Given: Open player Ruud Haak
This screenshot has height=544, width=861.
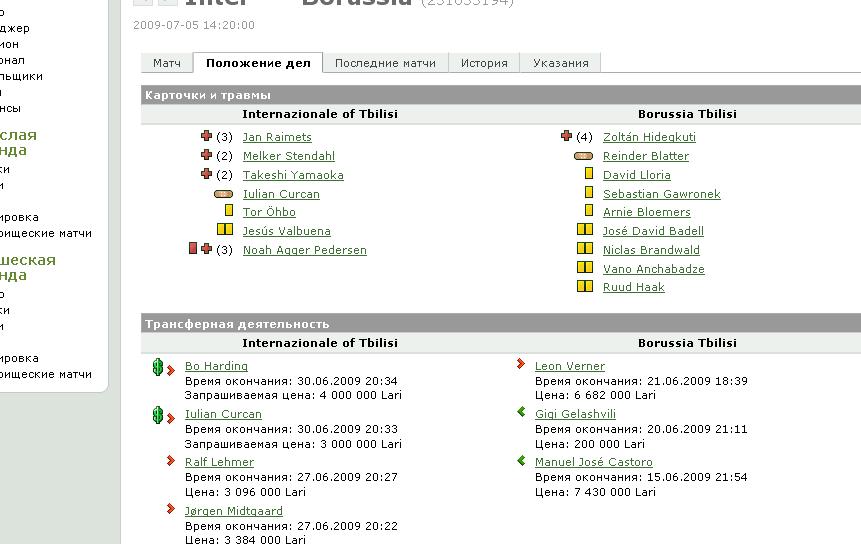Looking at the screenshot, I should click(634, 287).
